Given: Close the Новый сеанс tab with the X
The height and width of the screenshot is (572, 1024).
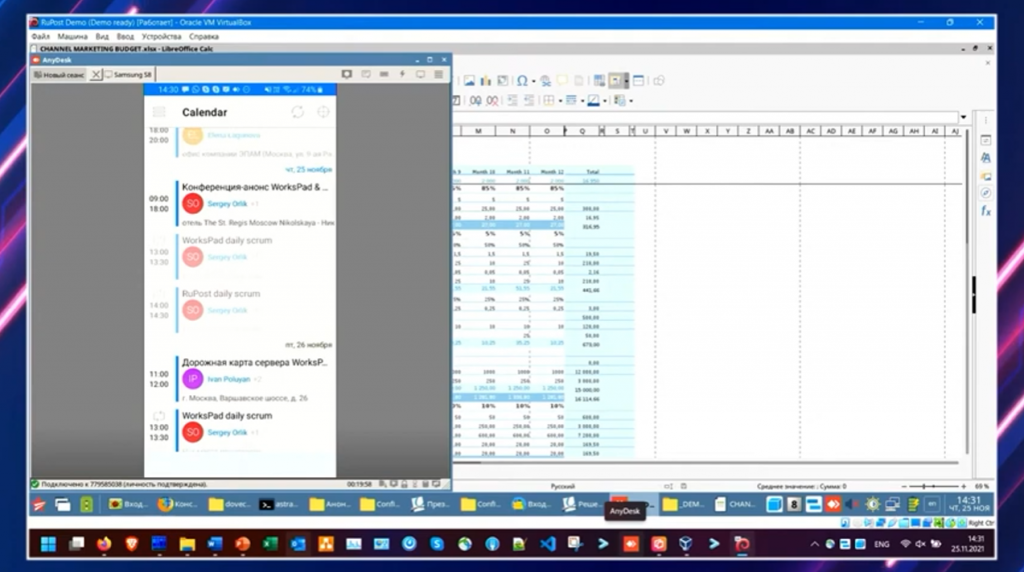Looking at the screenshot, I should point(95,74).
